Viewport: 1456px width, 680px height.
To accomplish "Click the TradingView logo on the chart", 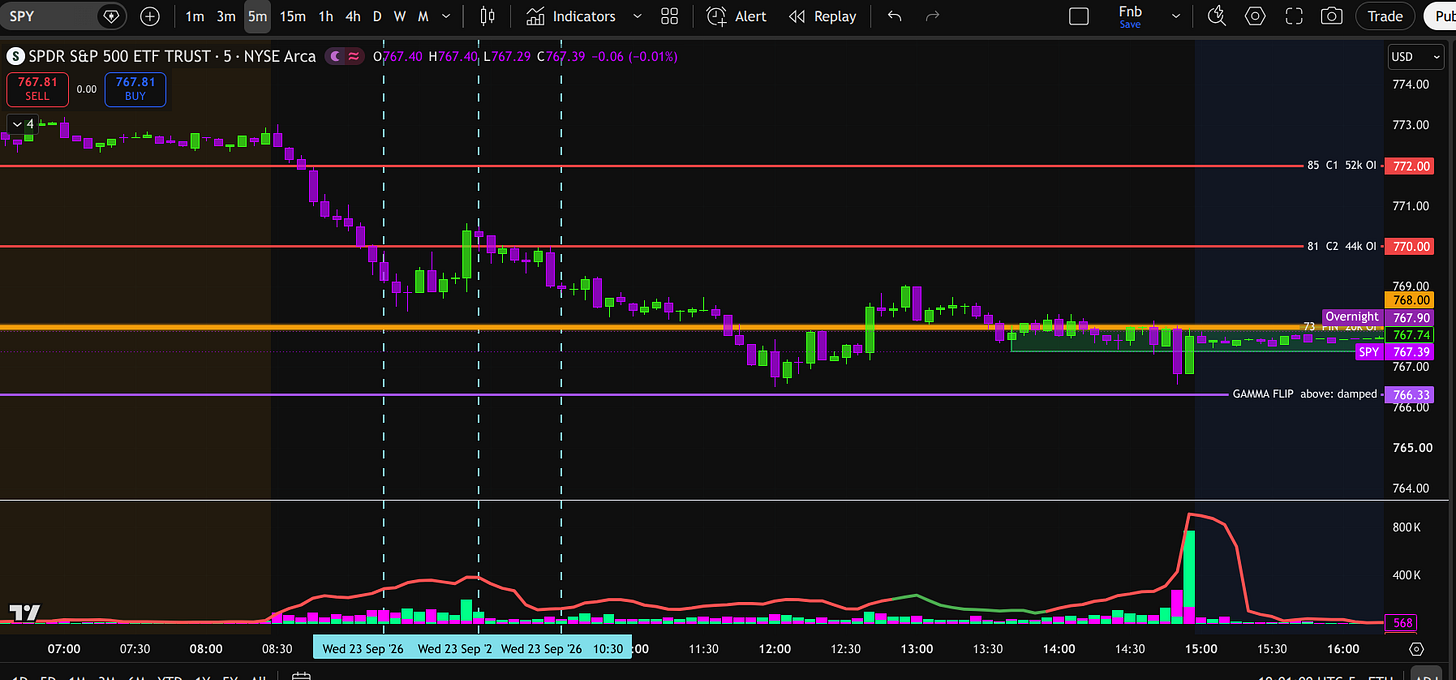I will point(24,613).
